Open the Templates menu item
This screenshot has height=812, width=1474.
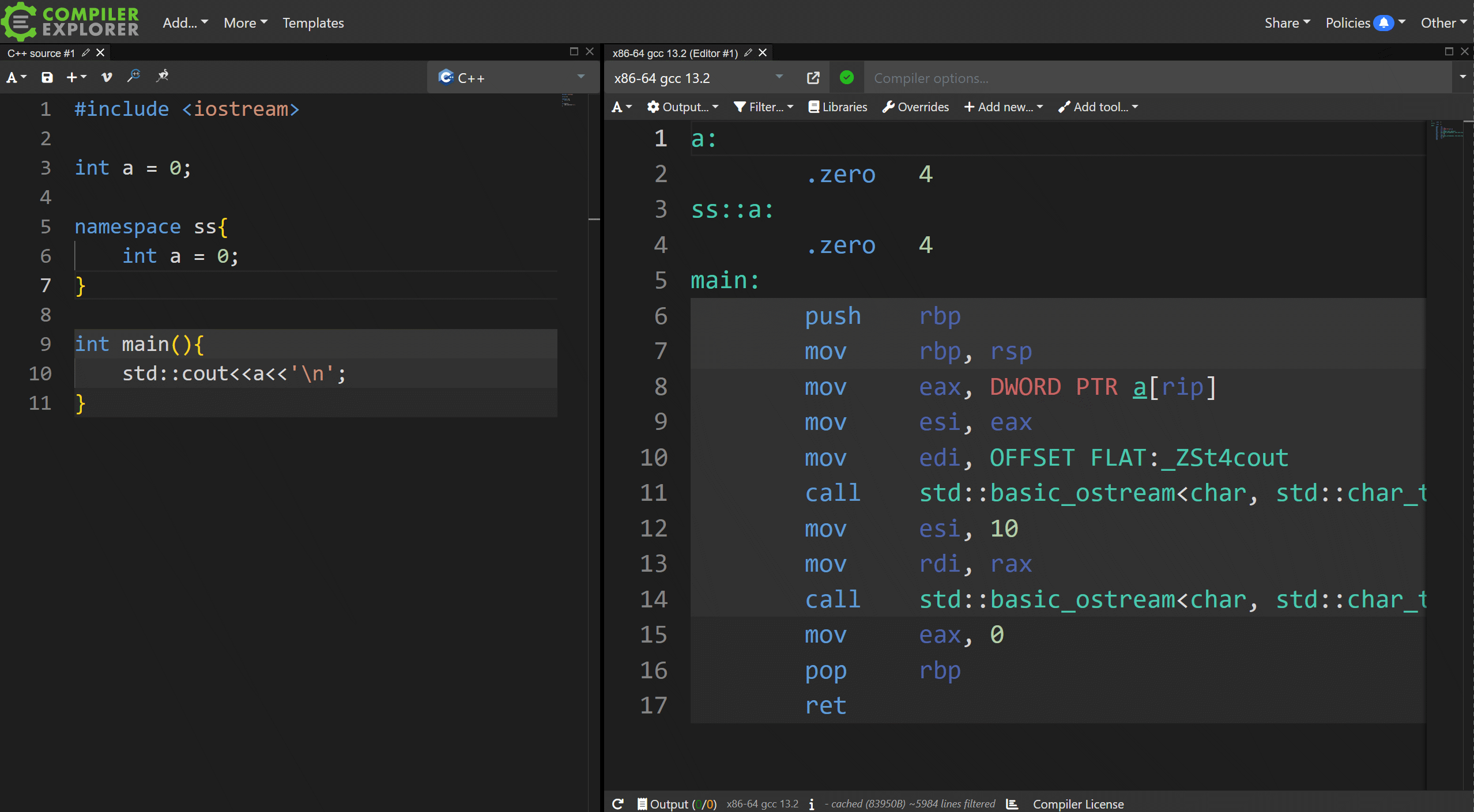click(x=313, y=23)
